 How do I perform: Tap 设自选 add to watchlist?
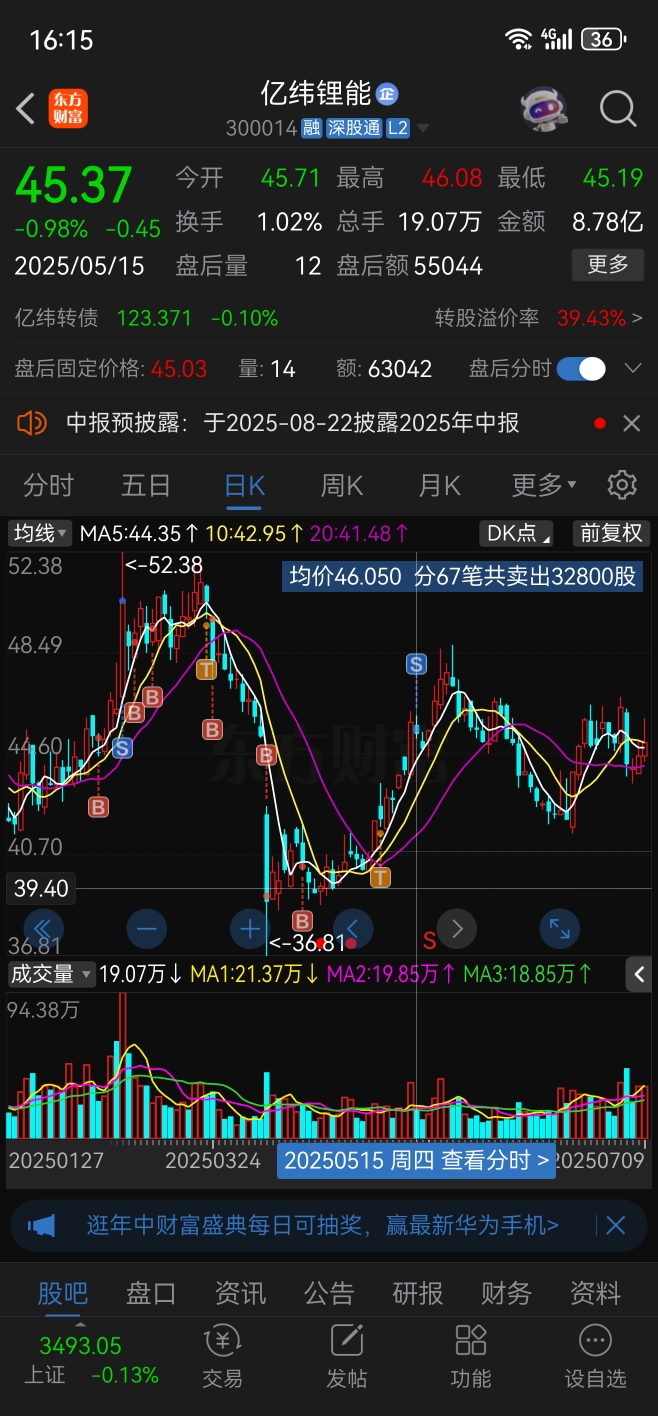[595, 1356]
